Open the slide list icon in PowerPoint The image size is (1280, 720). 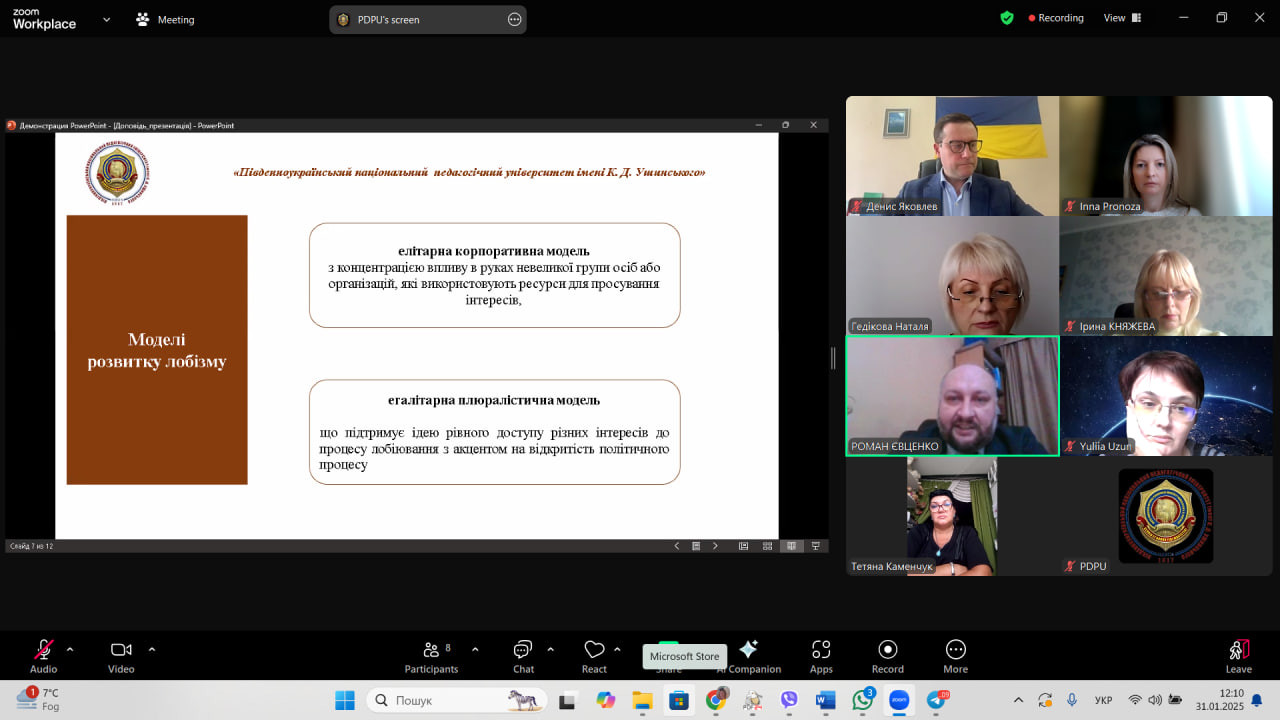pos(696,546)
